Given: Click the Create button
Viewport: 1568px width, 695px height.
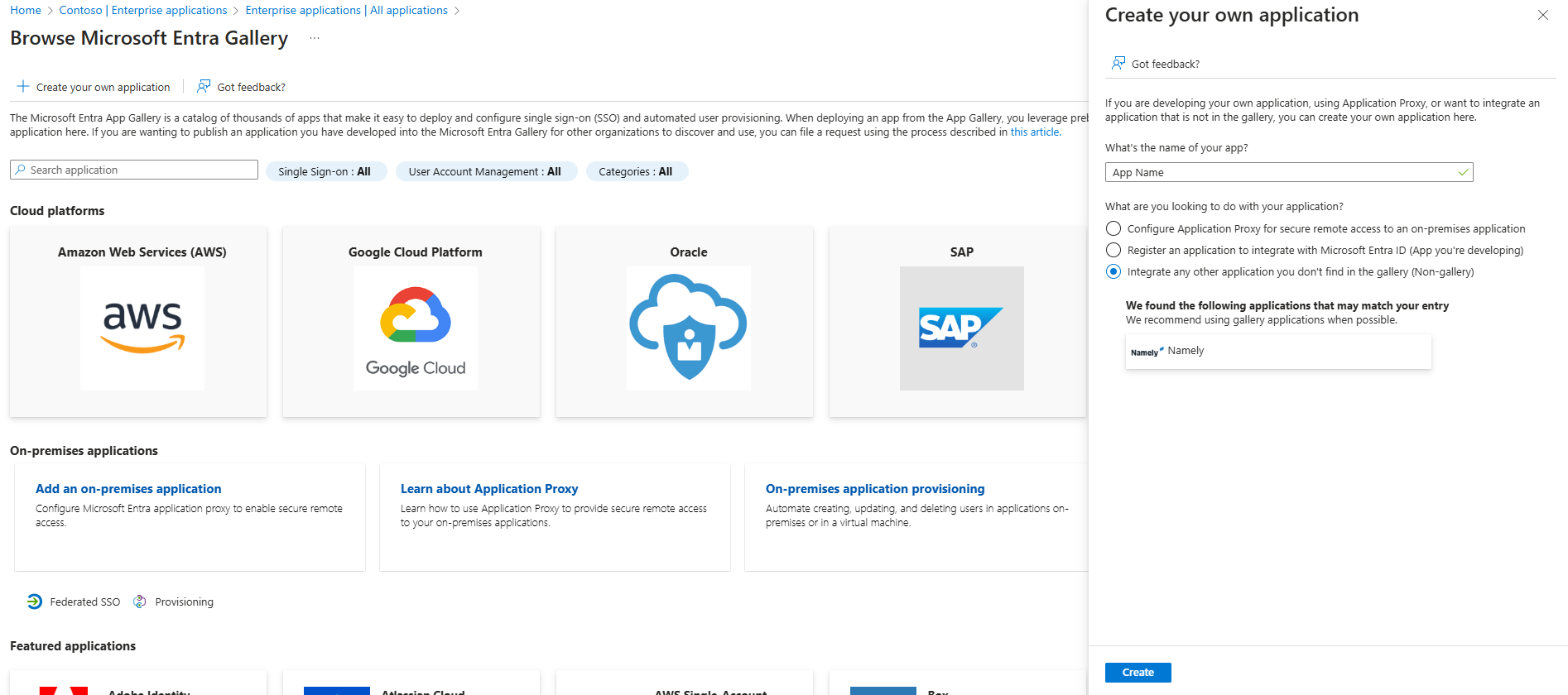Looking at the screenshot, I should tap(1138, 673).
